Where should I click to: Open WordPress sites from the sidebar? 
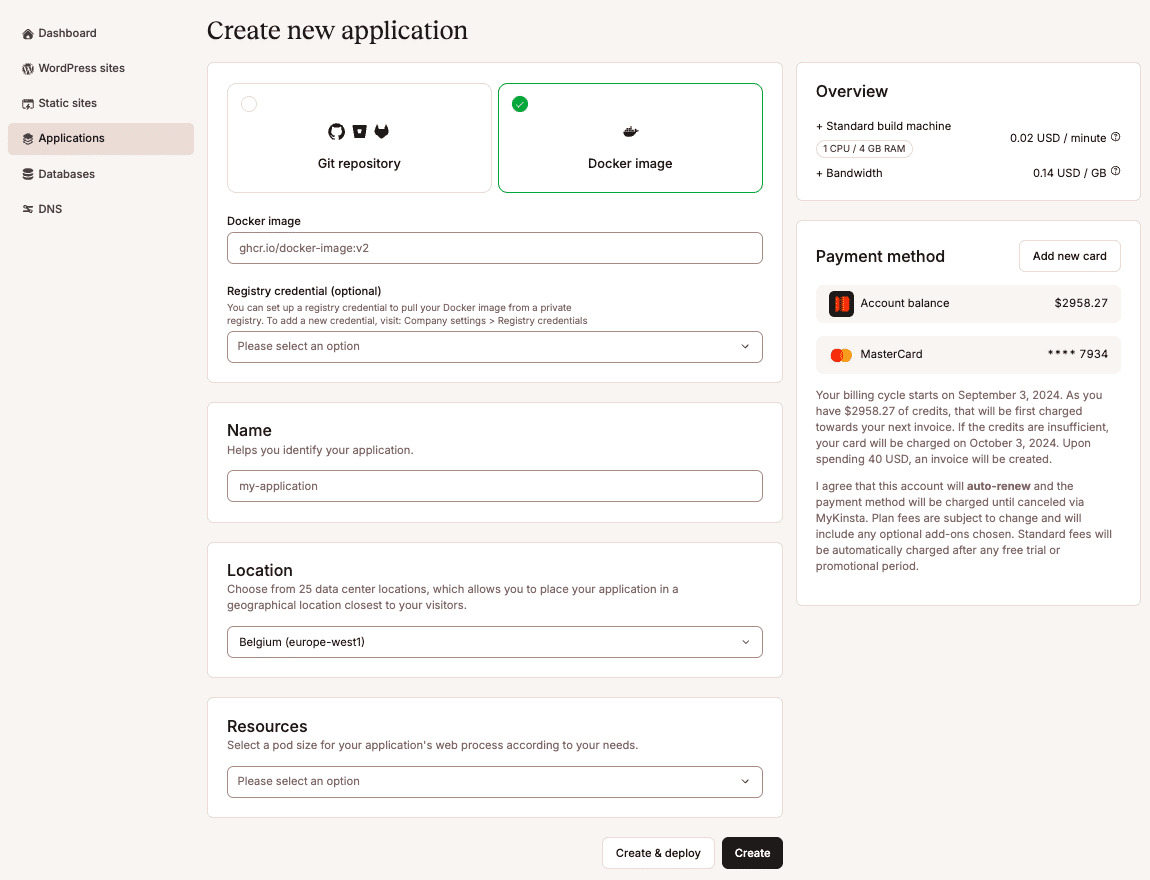[80, 68]
